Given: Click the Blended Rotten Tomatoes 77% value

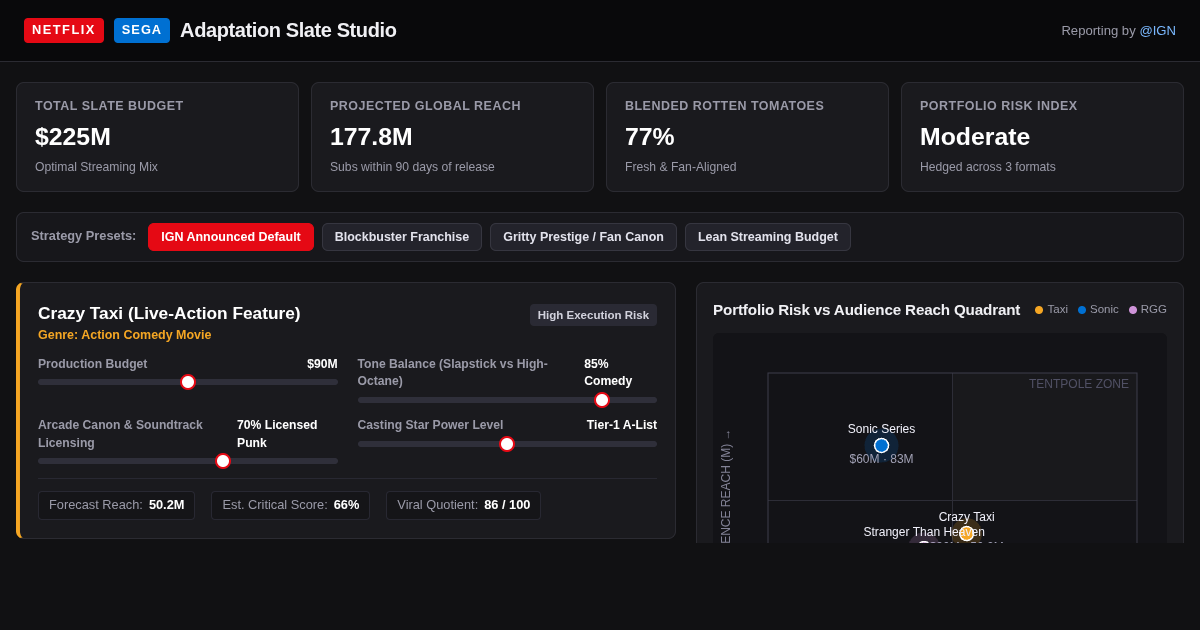Looking at the screenshot, I should pyautogui.click(x=650, y=137).
